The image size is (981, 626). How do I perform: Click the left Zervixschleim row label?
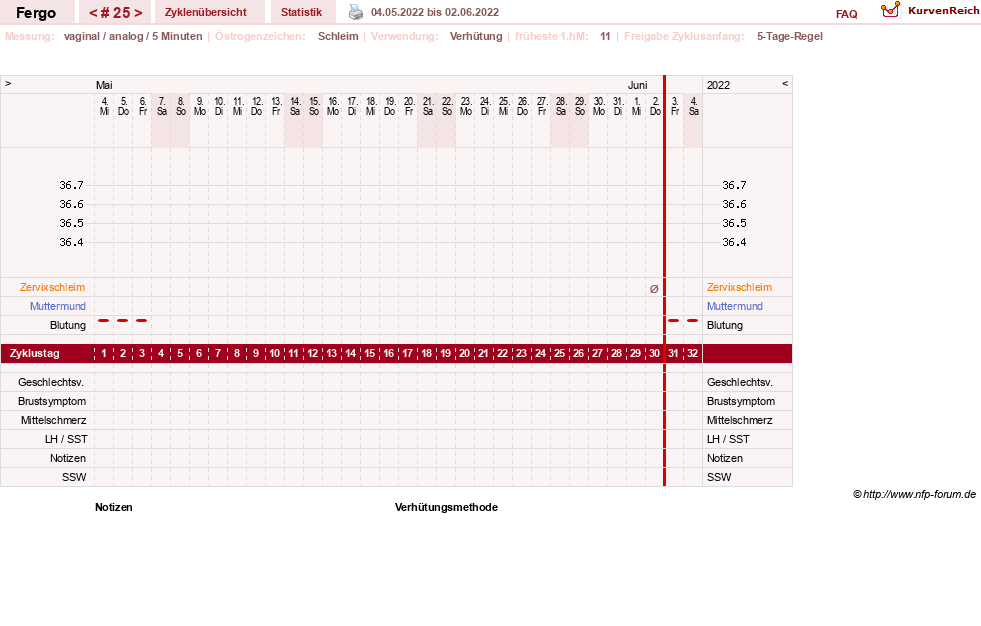tap(52, 287)
